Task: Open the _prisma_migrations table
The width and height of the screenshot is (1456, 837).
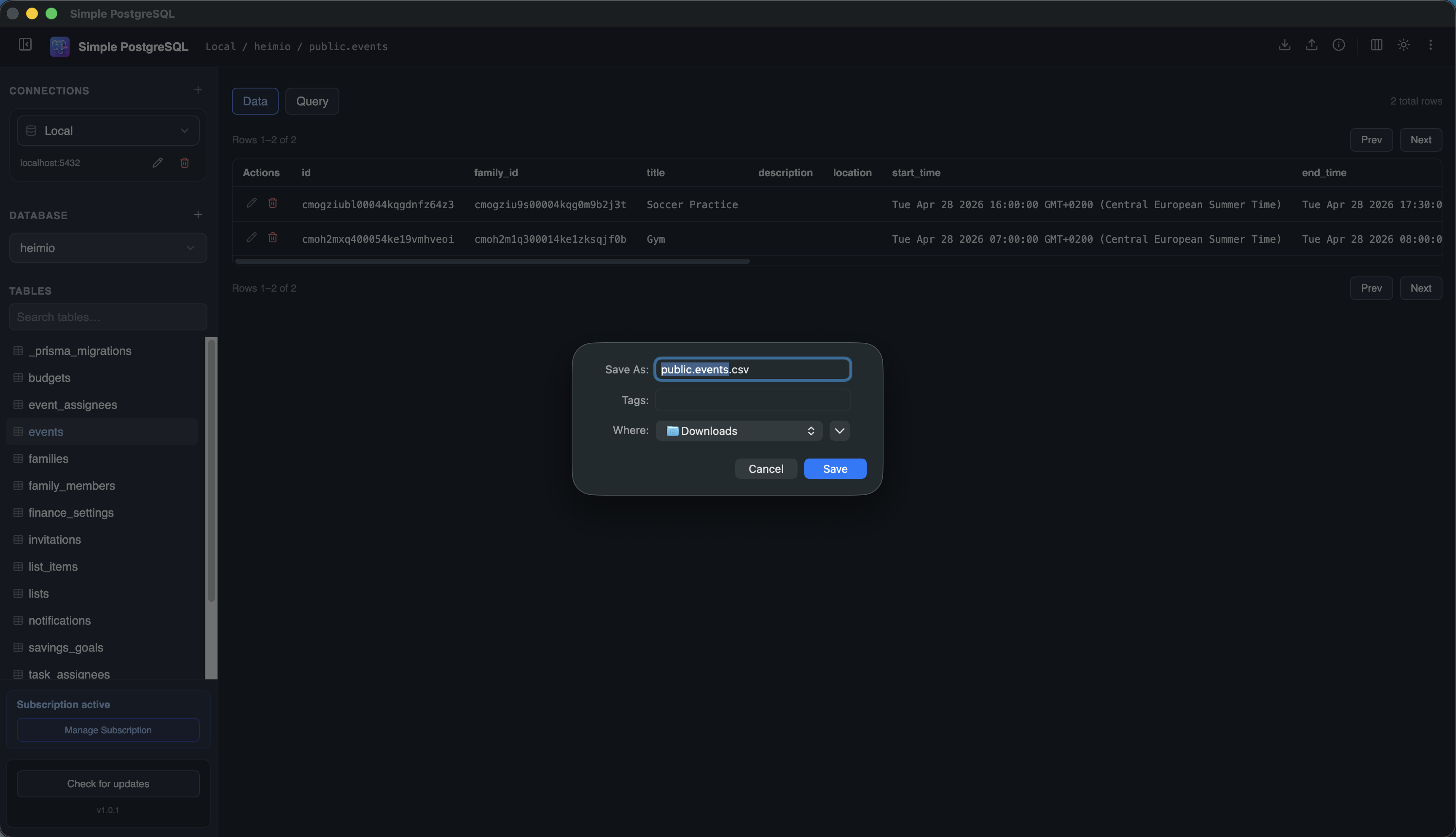Action: click(102, 351)
